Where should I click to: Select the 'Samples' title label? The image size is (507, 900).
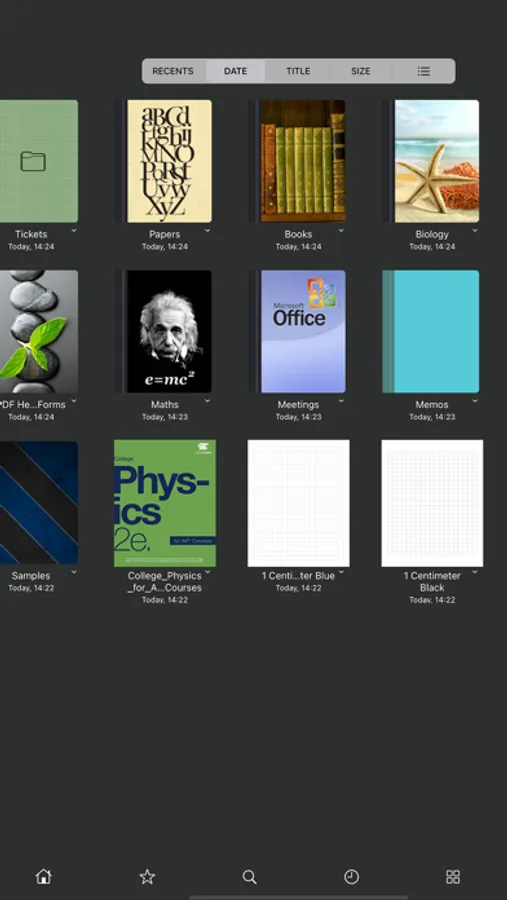coord(31,576)
